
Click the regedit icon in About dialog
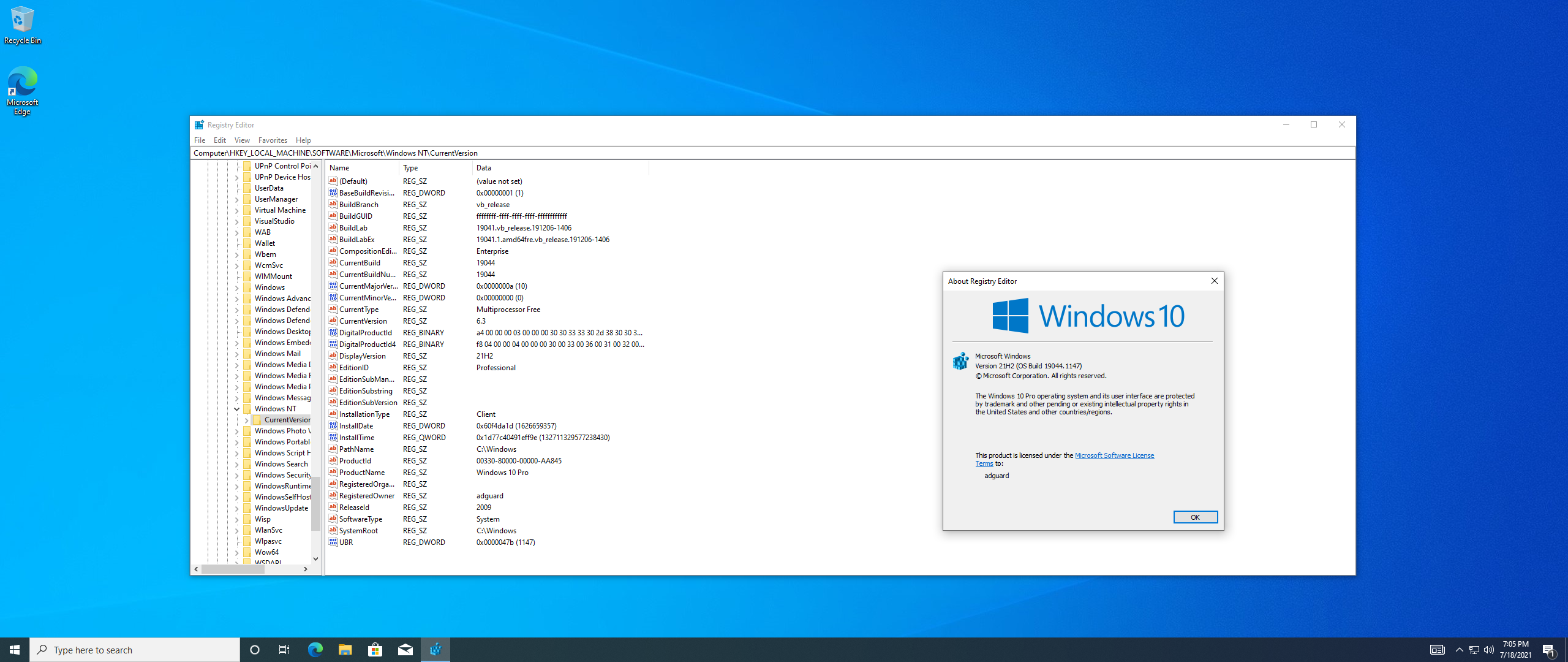coord(960,361)
